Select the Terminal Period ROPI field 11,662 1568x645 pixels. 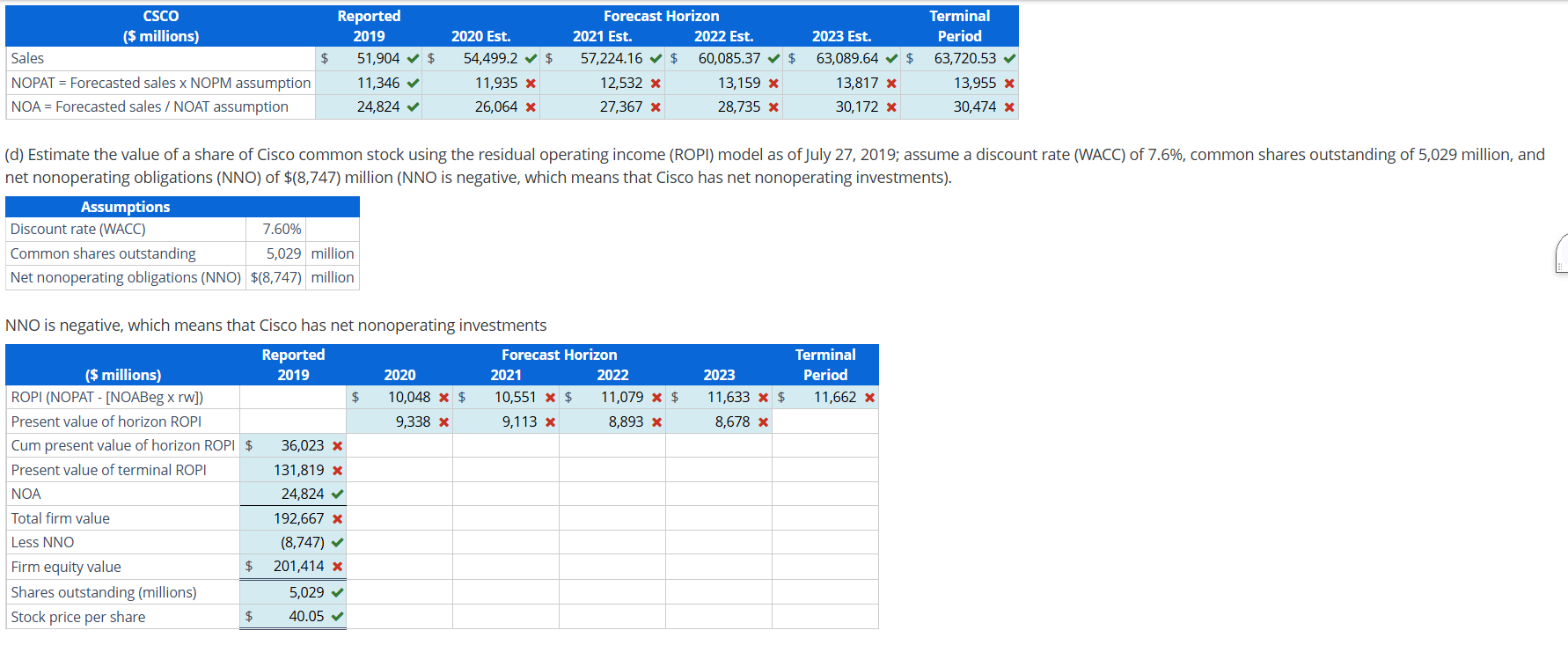824,398
